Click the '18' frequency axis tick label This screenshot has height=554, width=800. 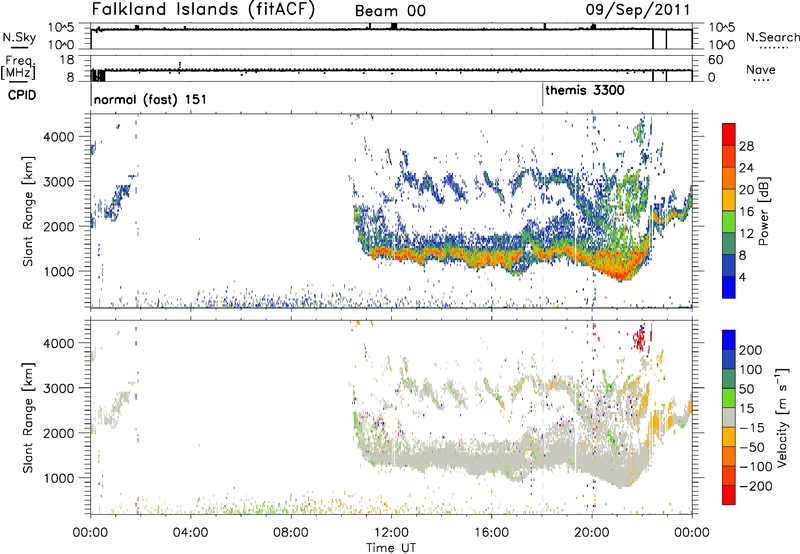click(x=67, y=60)
